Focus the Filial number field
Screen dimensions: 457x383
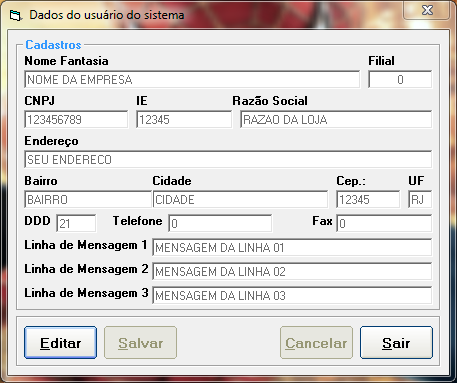click(400, 79)
